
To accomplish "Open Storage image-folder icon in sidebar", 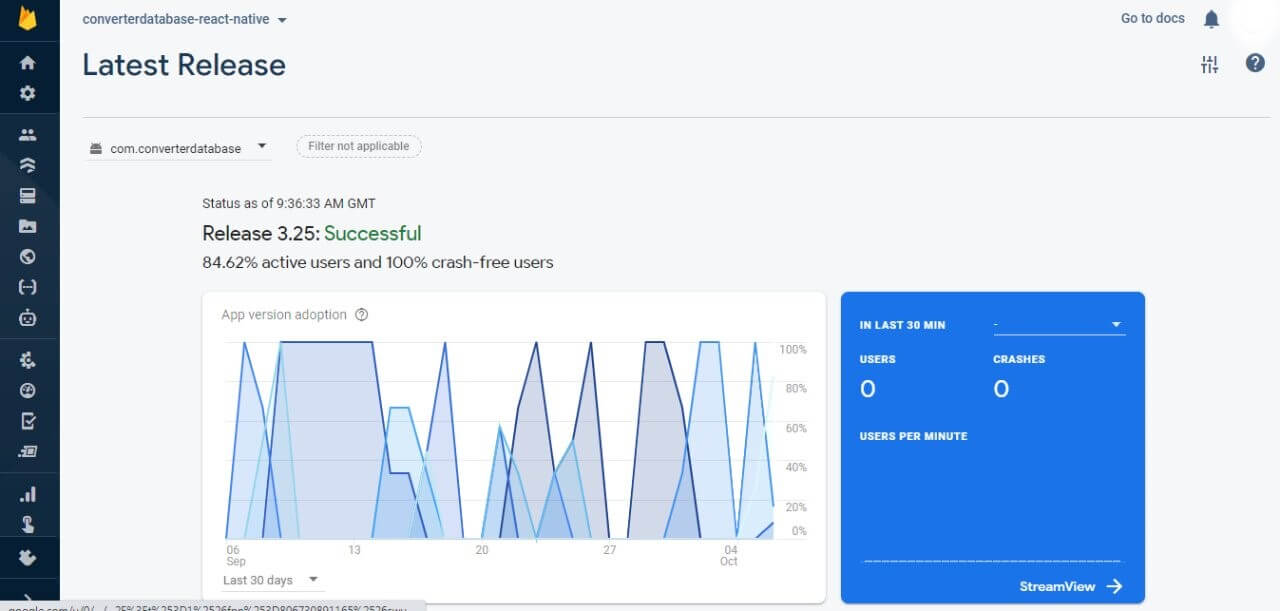I will 28,226.
